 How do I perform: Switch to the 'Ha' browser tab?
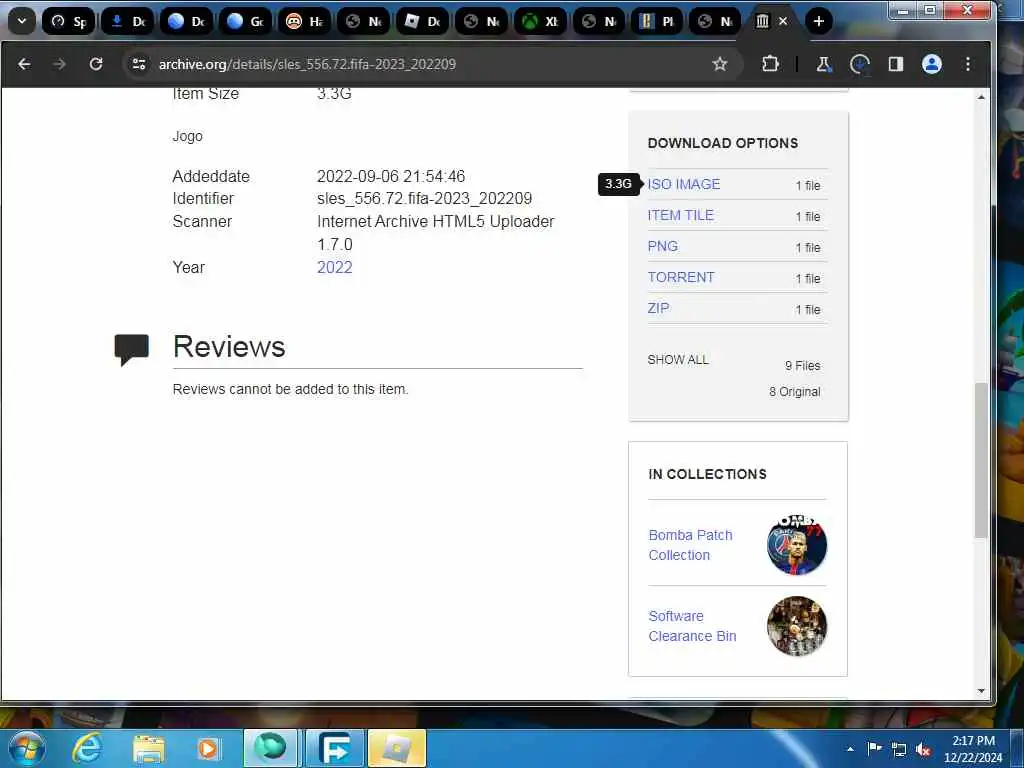[305, 22]
